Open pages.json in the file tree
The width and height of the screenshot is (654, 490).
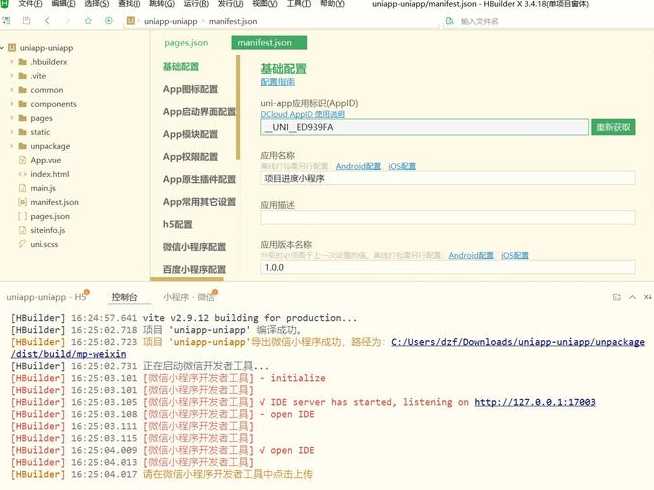50,216
